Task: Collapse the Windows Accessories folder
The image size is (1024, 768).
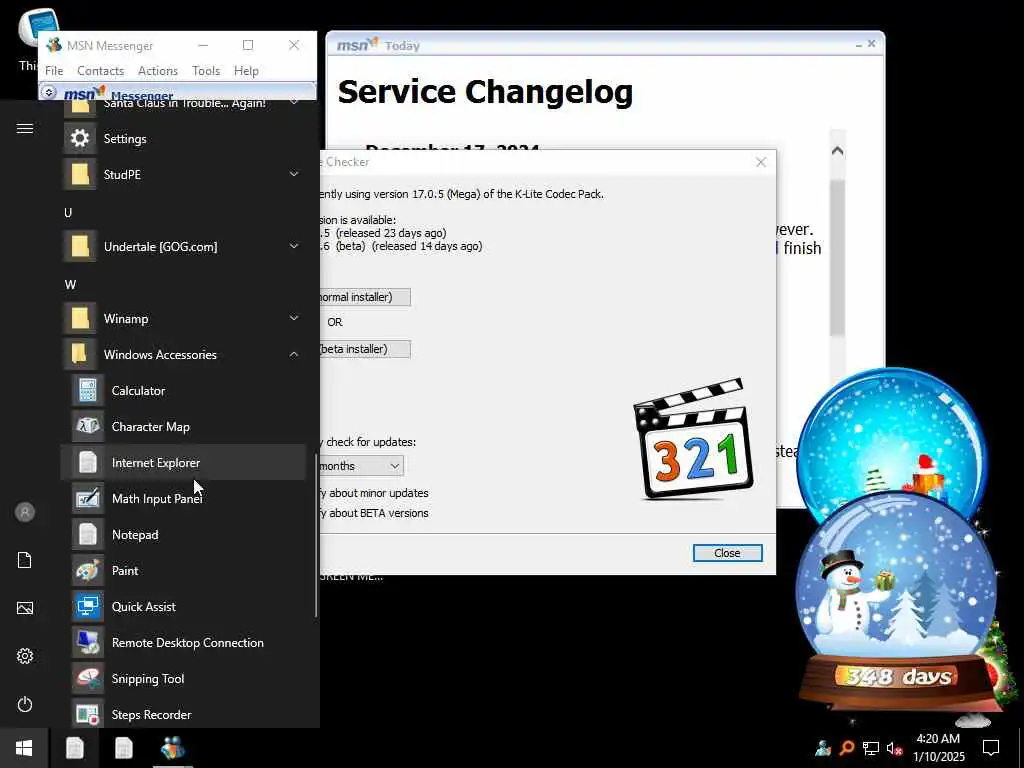Action: tap(294, 354)
